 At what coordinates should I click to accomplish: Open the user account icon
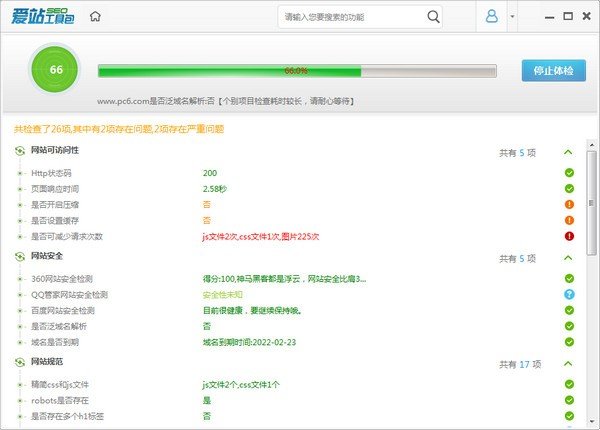click(492, 16)
